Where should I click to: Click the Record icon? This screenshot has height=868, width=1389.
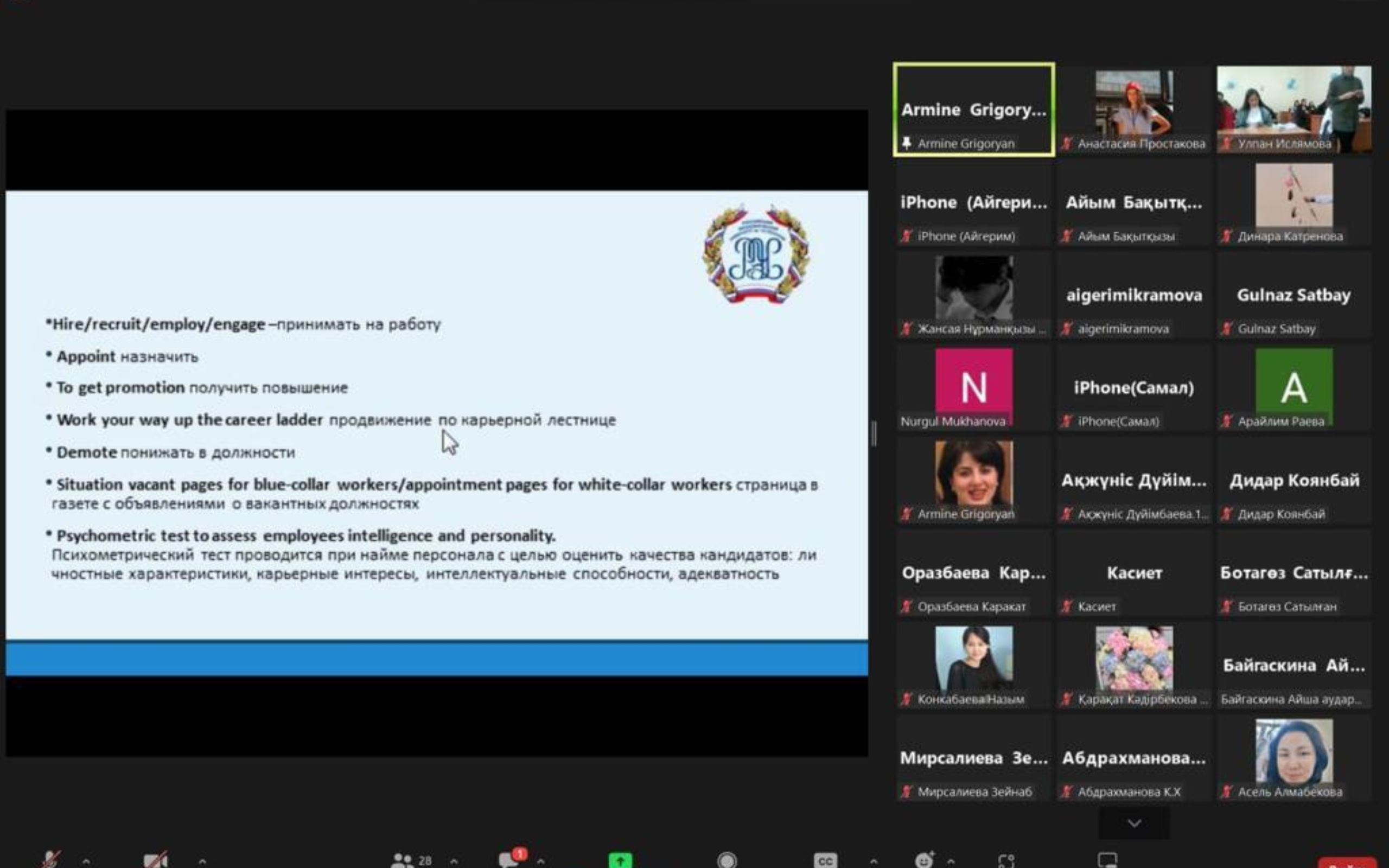727,860
